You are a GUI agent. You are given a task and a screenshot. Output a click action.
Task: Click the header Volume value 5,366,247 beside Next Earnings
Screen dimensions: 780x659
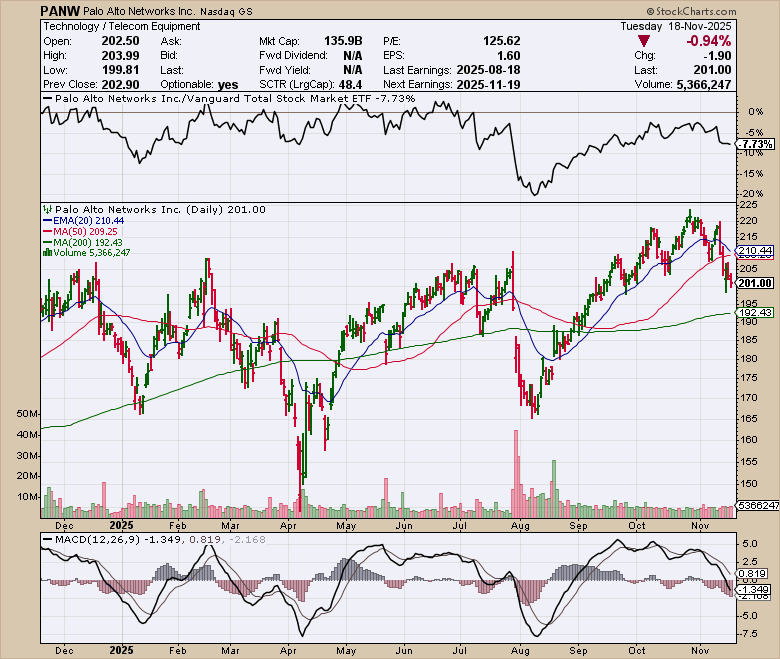(704, 85)
